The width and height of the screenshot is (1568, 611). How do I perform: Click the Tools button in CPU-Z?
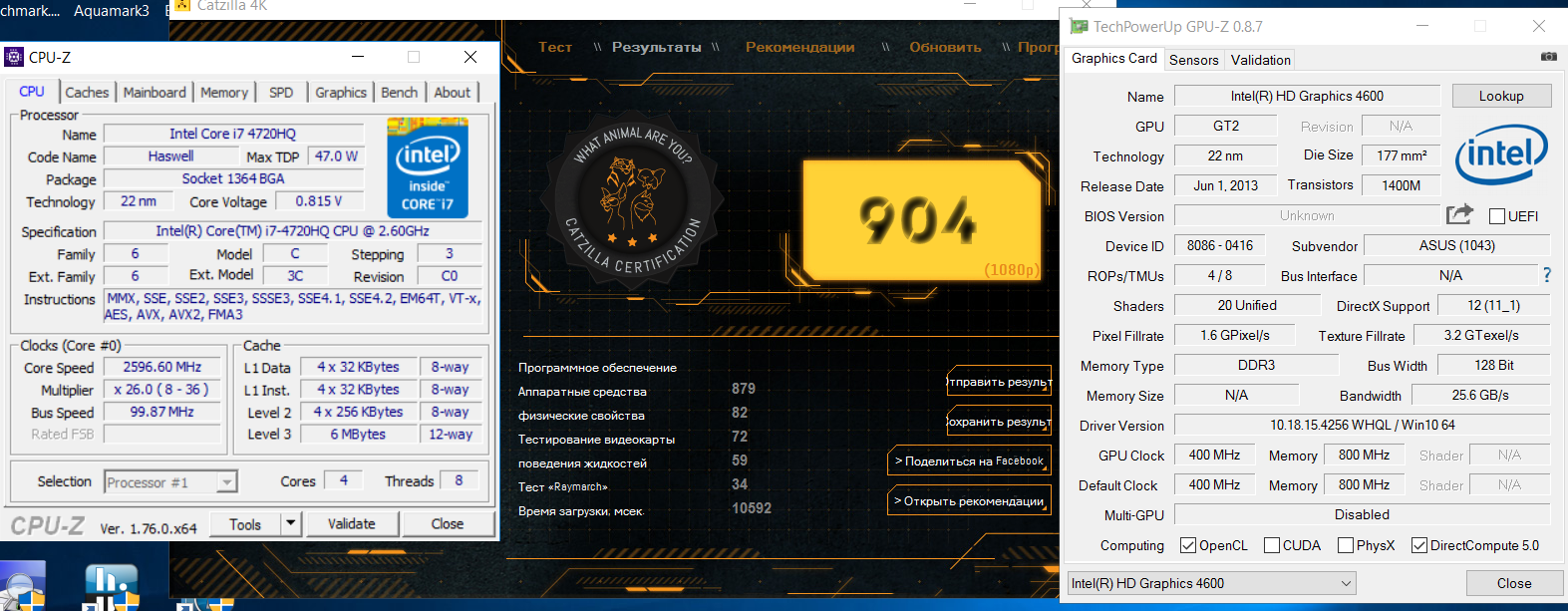tap(245, 523)
